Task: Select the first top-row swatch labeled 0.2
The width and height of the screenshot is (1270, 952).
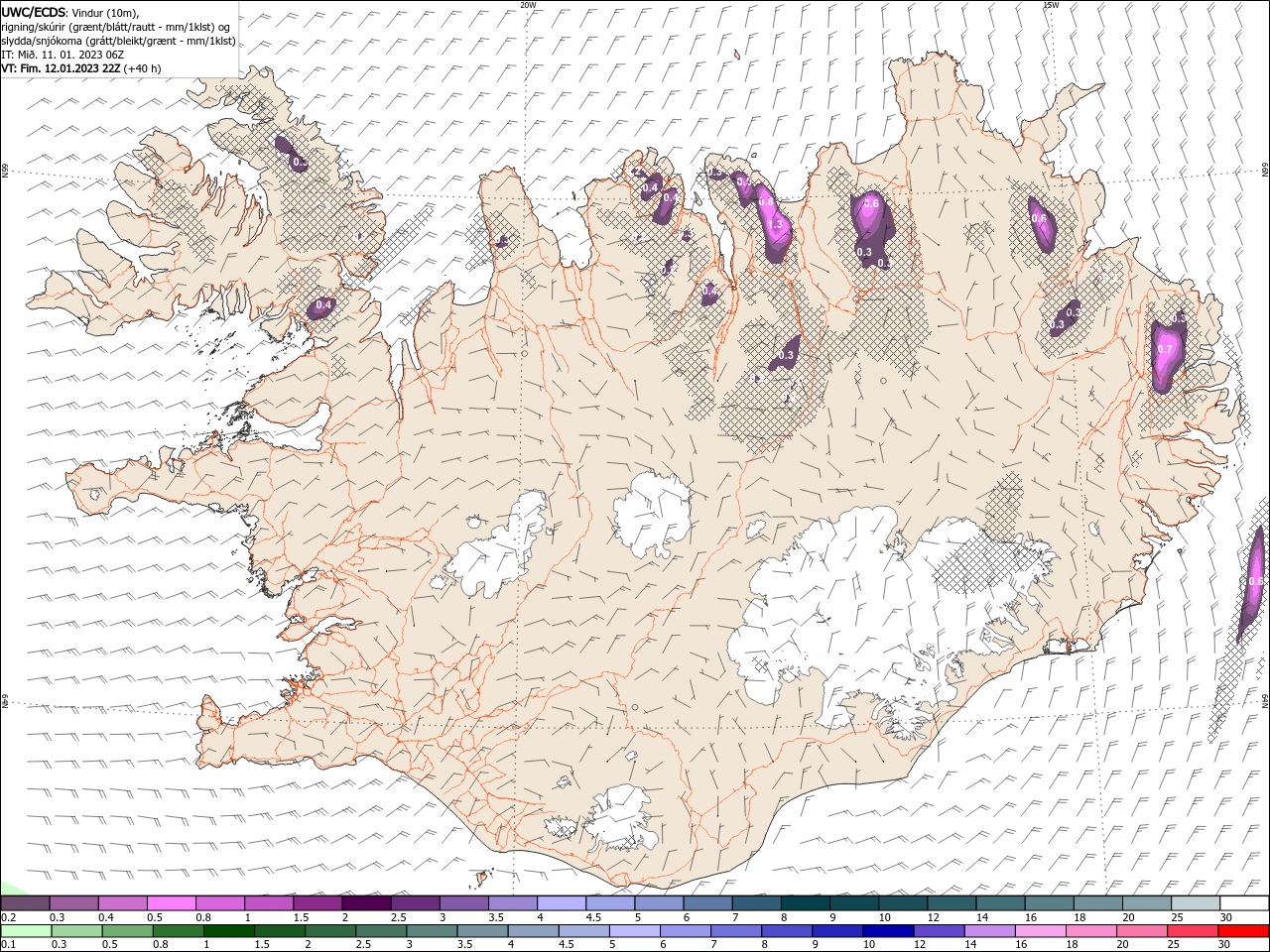Action: [x=25, y=903]
